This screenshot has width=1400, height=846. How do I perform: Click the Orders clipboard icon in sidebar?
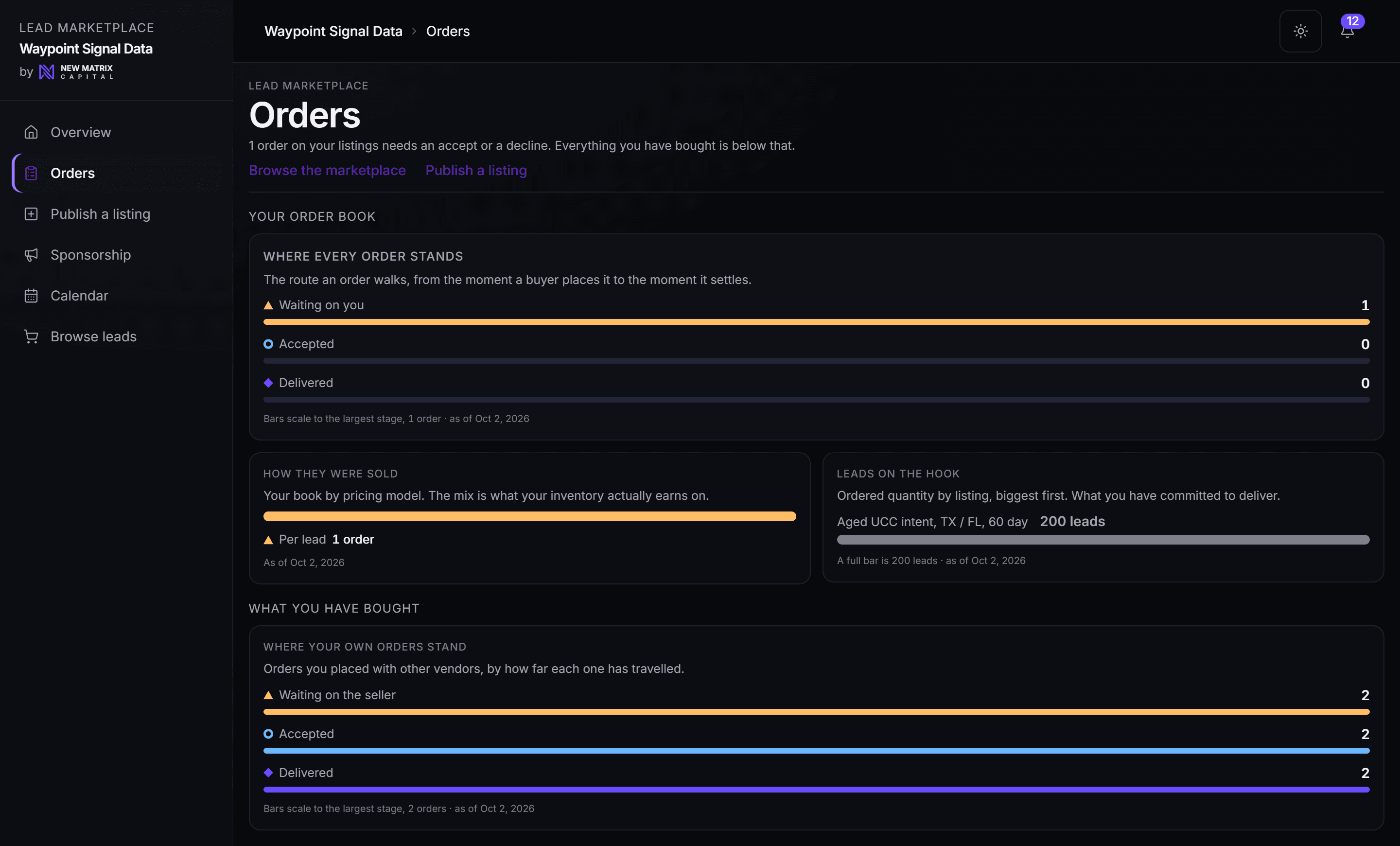pyautogui.click(x=31, y=173)
